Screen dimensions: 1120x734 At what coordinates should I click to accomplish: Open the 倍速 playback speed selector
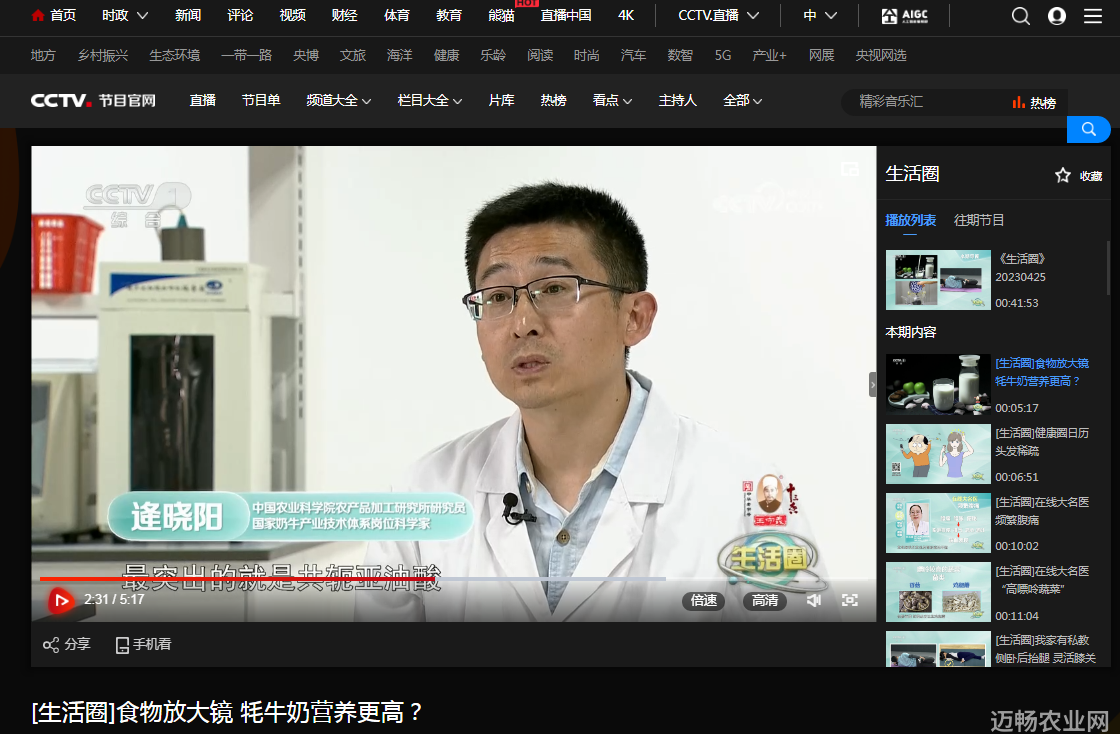point(704,600)
